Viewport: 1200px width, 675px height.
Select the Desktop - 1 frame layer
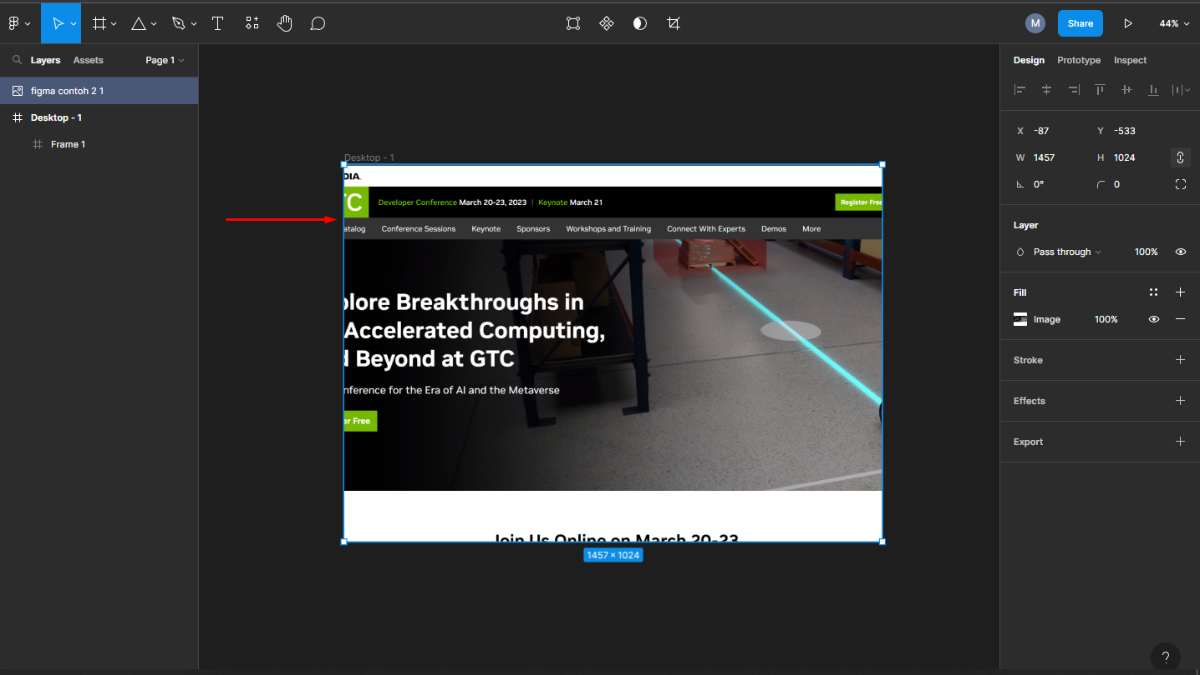[x=99, y=117]
